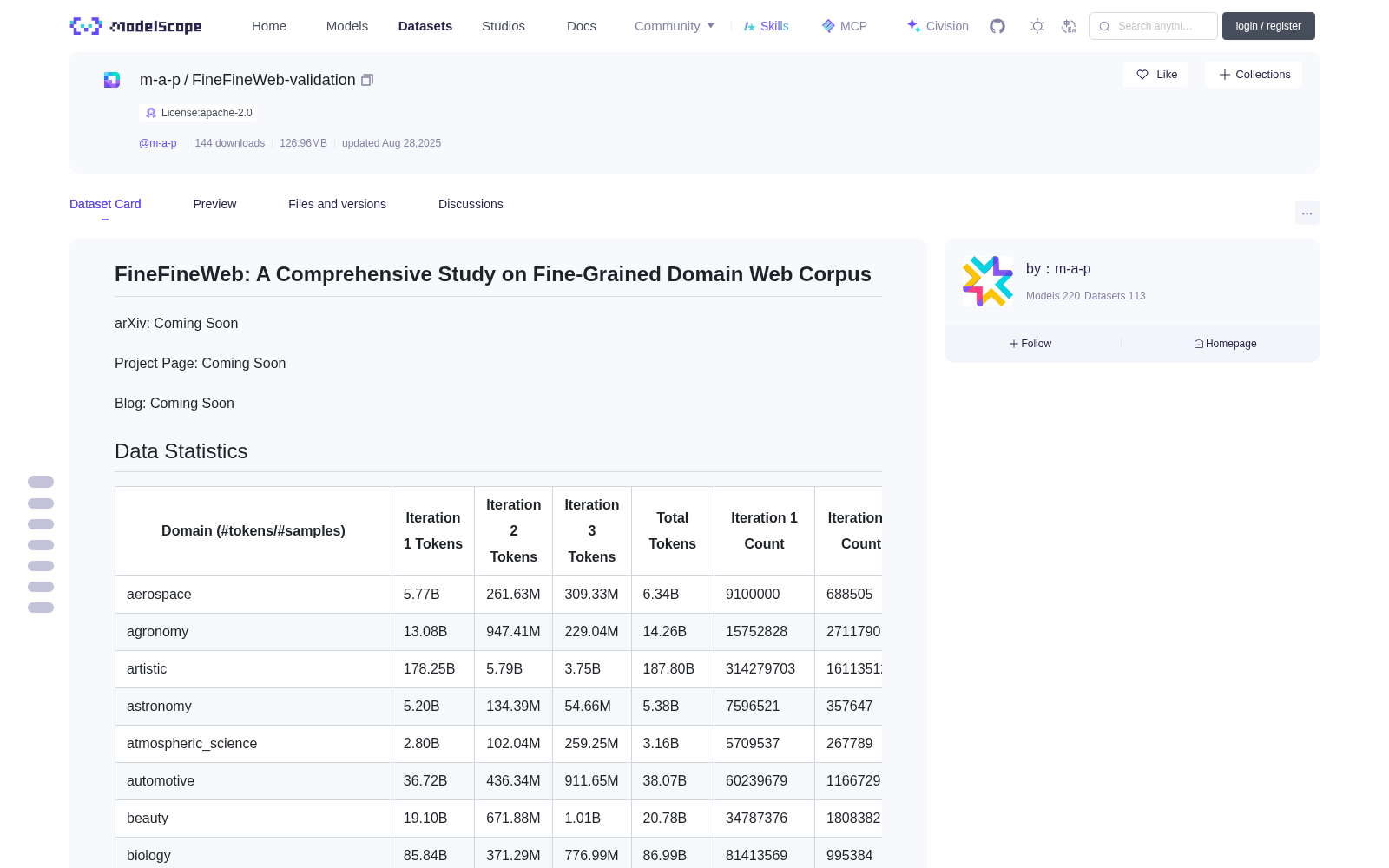The width and height of the screenshot is (1389, 868).
Task: Open the three-dot more options menu
Action: tap(1307, 213)
